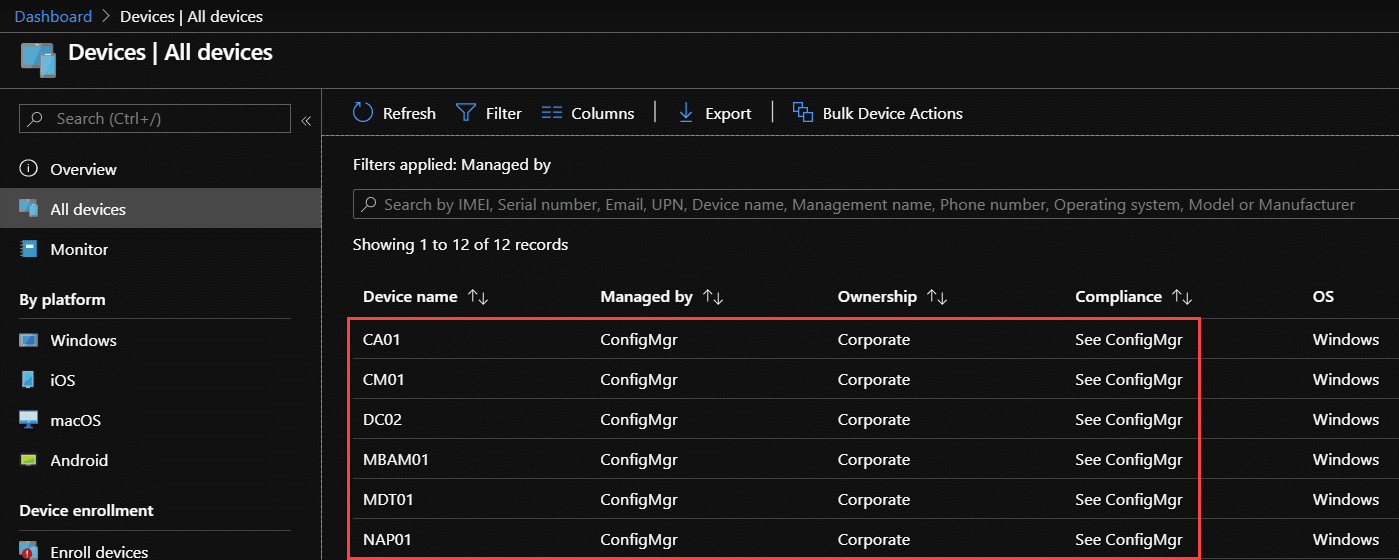
Task: Select the Windows platform icon
Action: click(29, 341)
